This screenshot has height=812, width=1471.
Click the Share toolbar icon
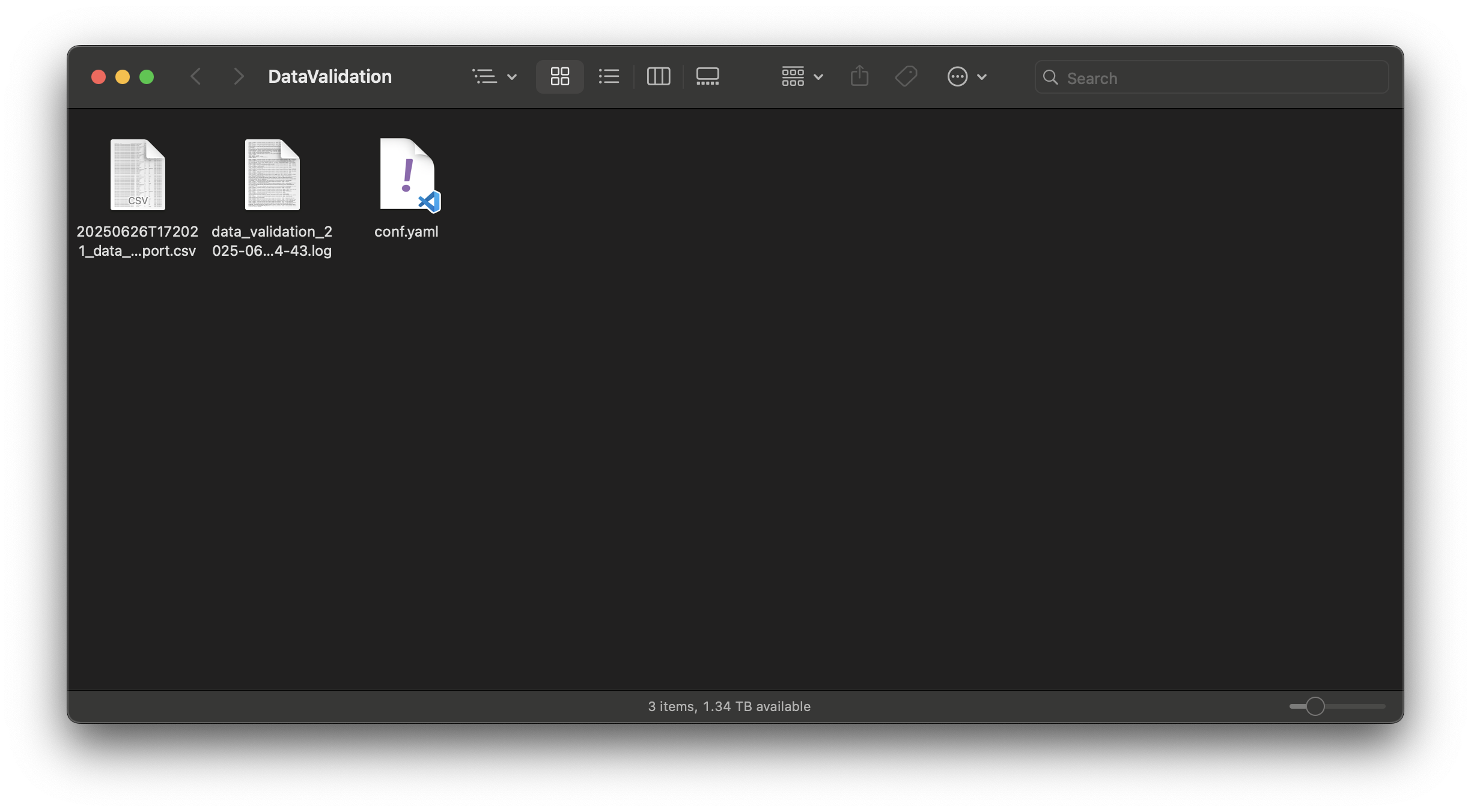tap(859, 76)
